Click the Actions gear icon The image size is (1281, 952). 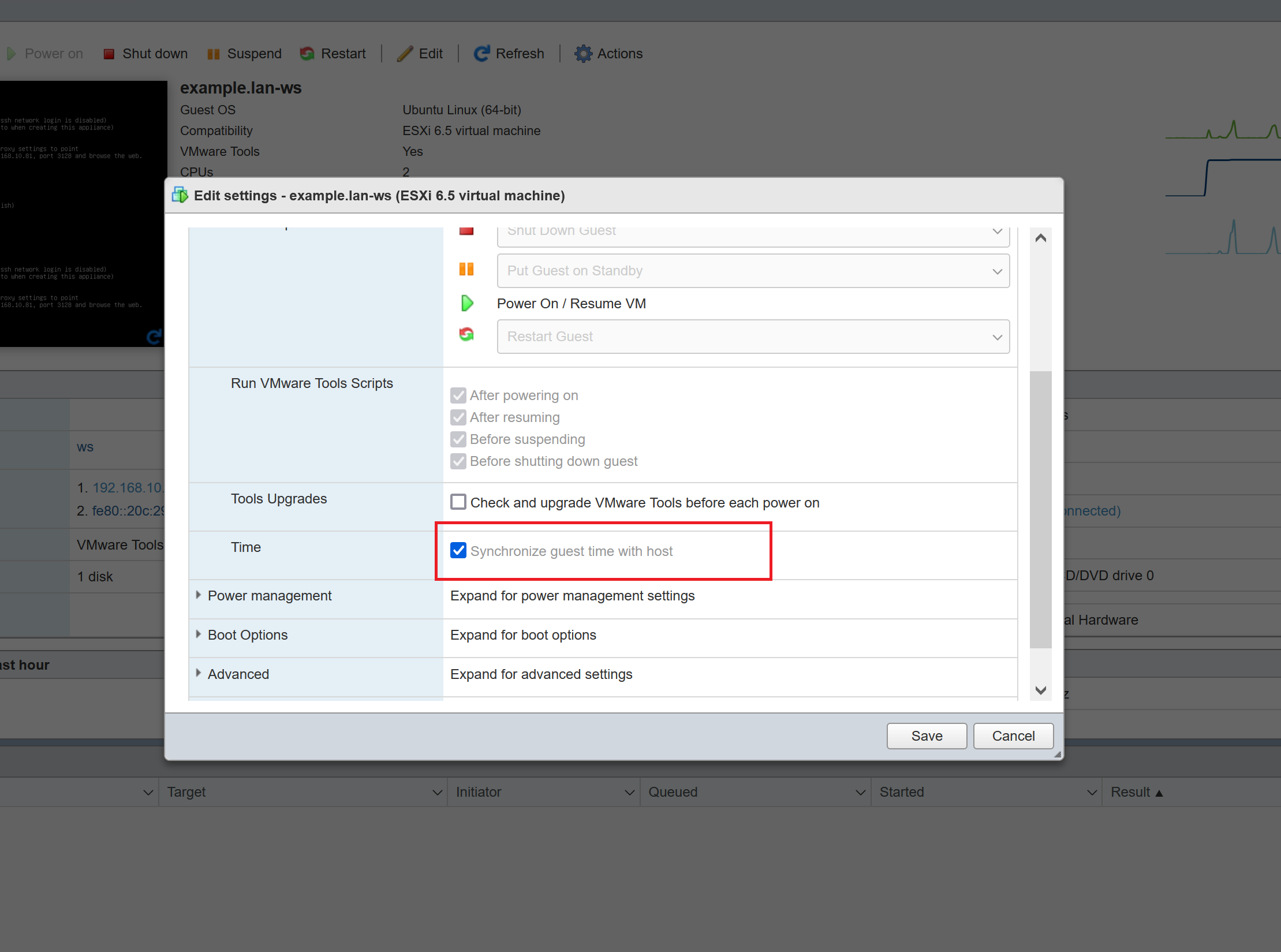(583, 54)
